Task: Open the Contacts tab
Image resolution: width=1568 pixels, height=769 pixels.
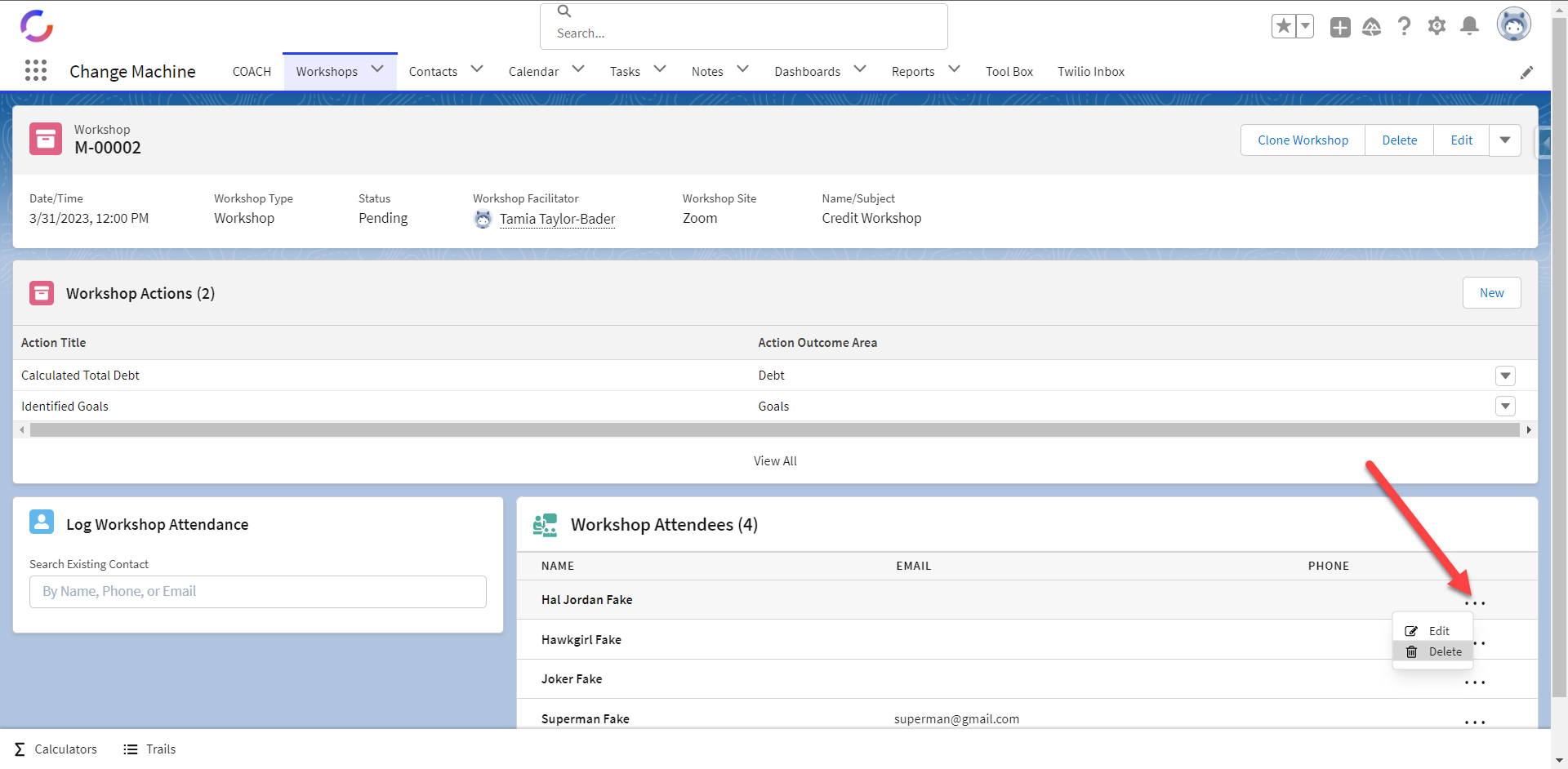Action: coord(433,72)
